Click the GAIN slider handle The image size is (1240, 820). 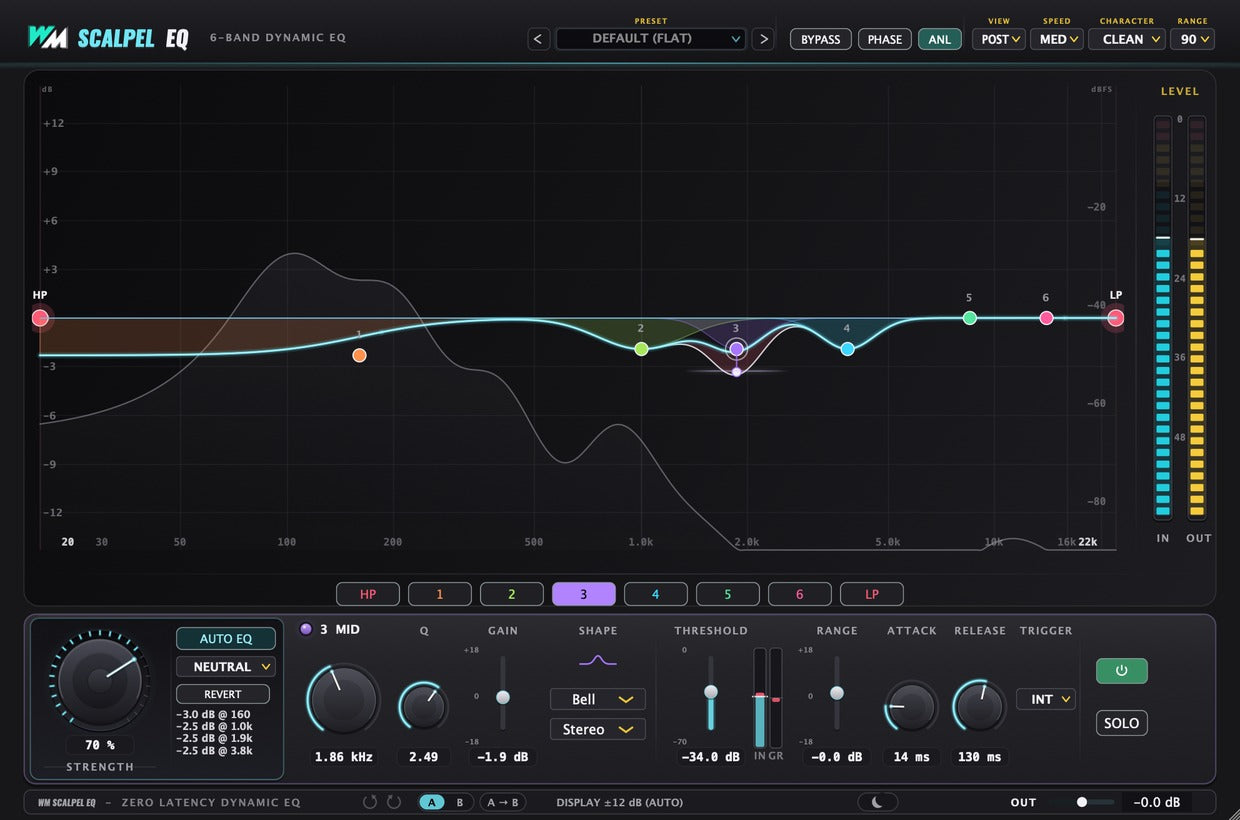coord(503,697)
